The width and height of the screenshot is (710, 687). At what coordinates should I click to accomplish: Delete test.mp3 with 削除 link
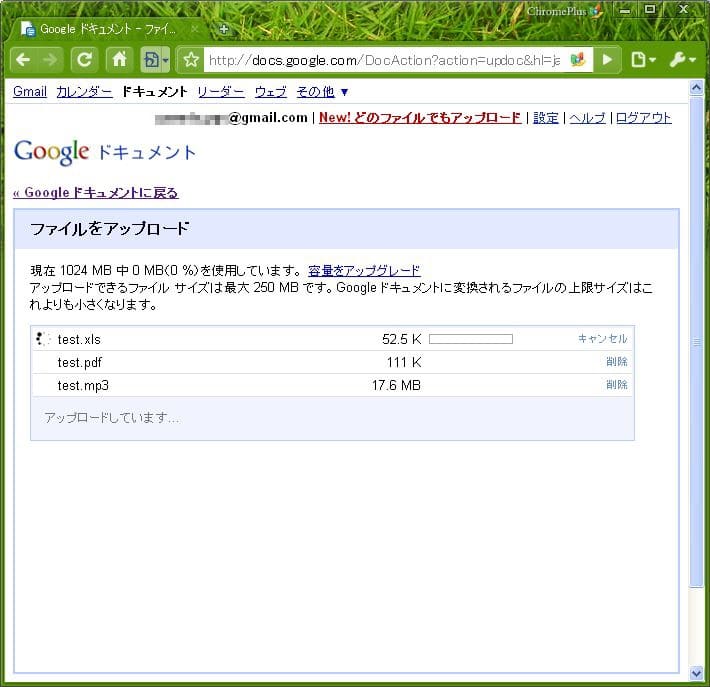617,384
